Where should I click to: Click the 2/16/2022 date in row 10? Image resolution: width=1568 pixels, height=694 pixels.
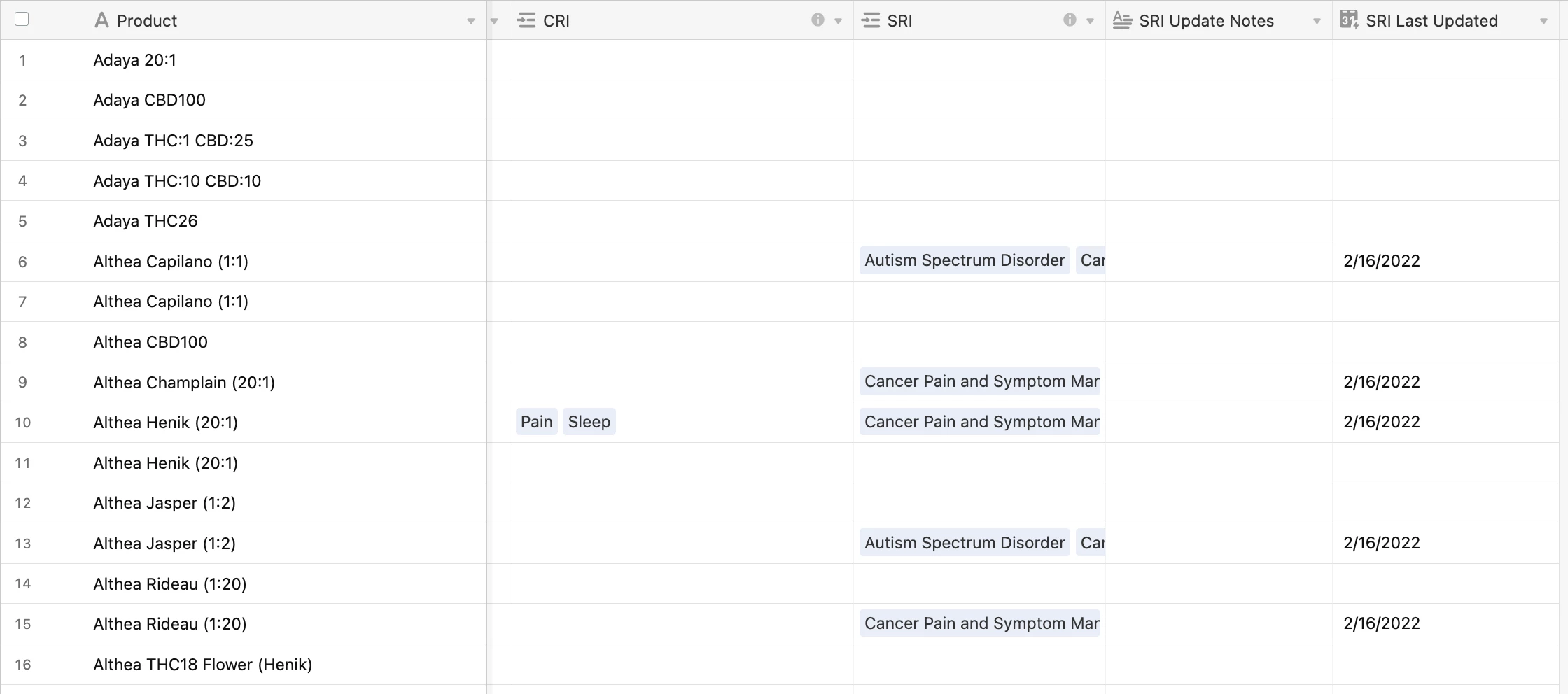tap(1382, 422)
